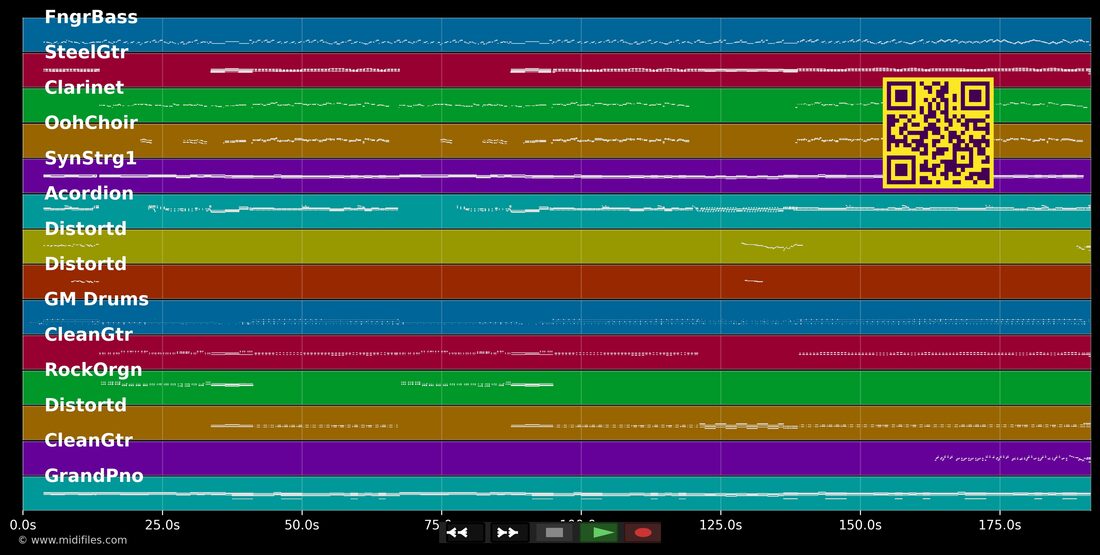Viewport: 1100px width, 555px height.
Task: Select the Distortd label below RockOrgn
Action: point(86,405)
